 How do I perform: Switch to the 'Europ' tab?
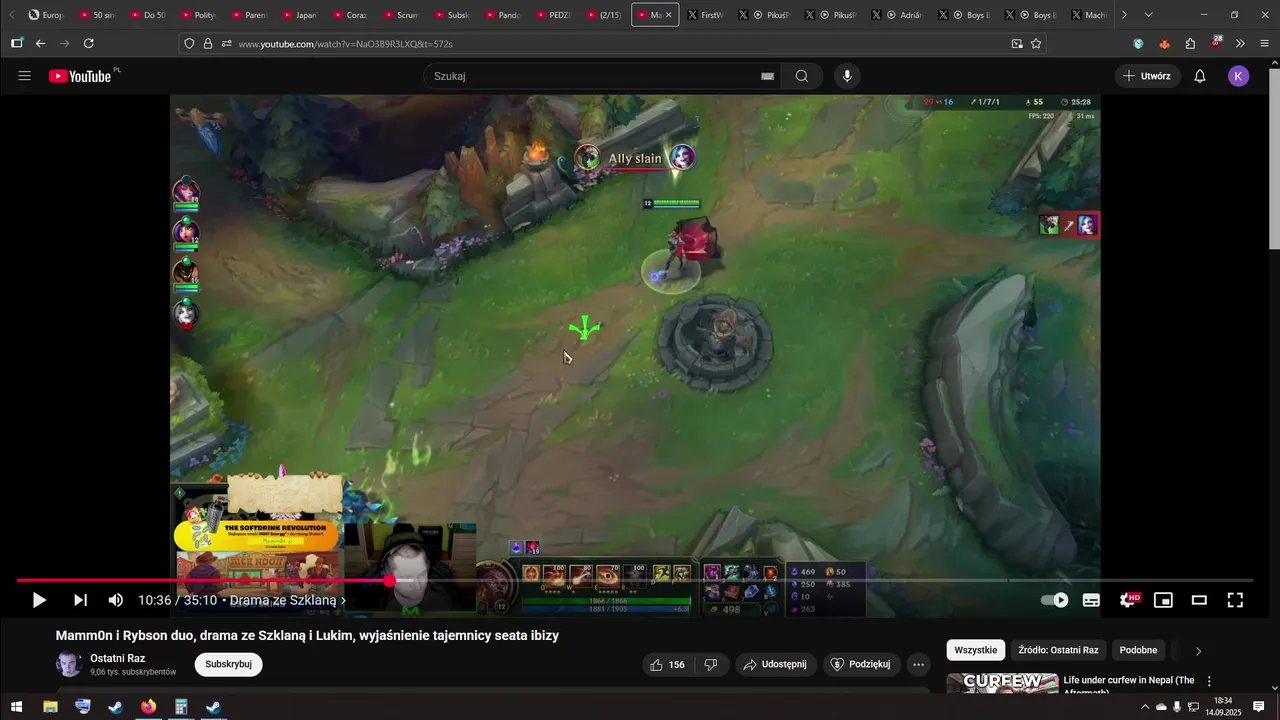point(46,15)
